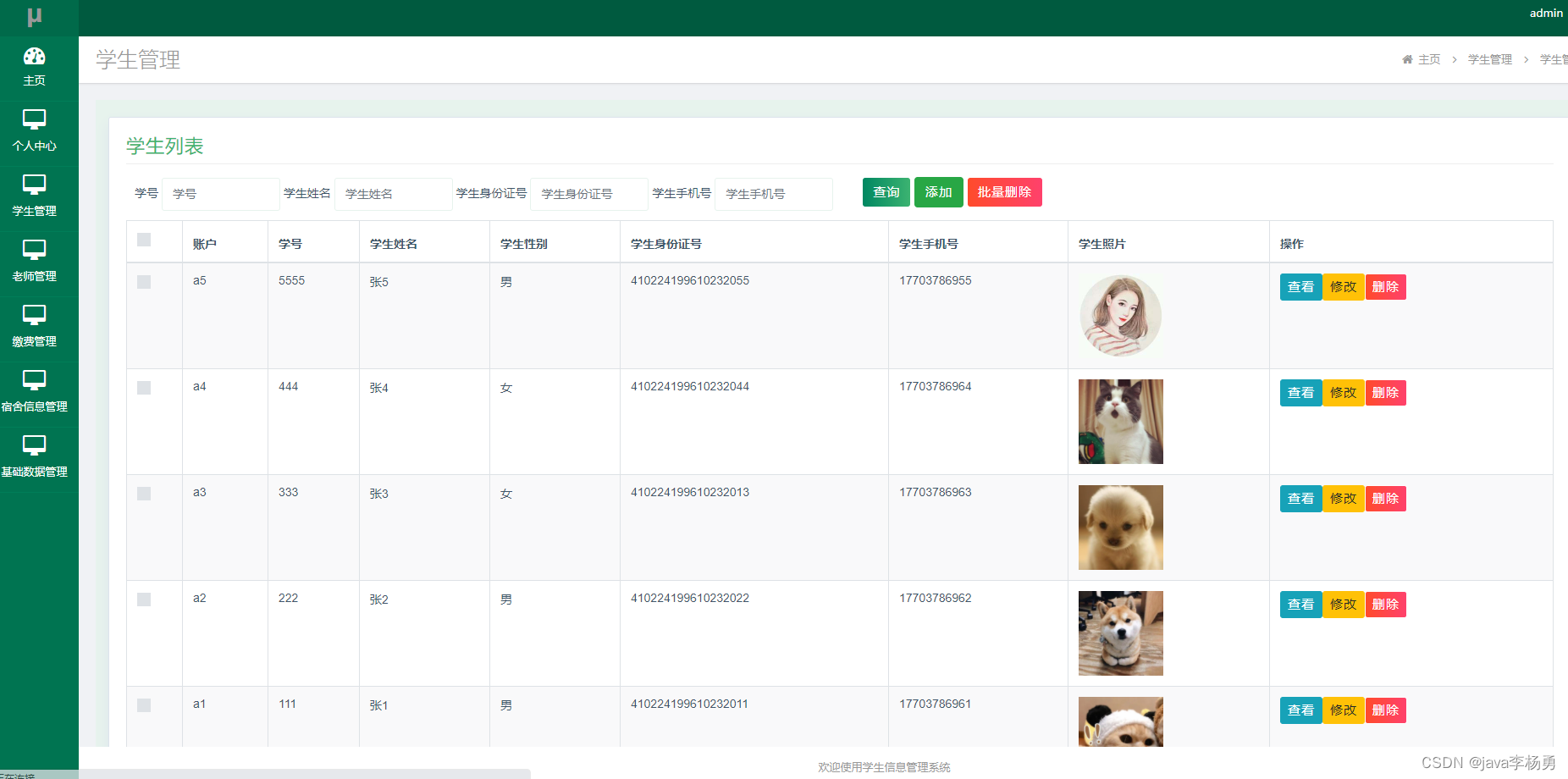
Task: Click 查看 for student 张1
Action: tap(1300, 710)
